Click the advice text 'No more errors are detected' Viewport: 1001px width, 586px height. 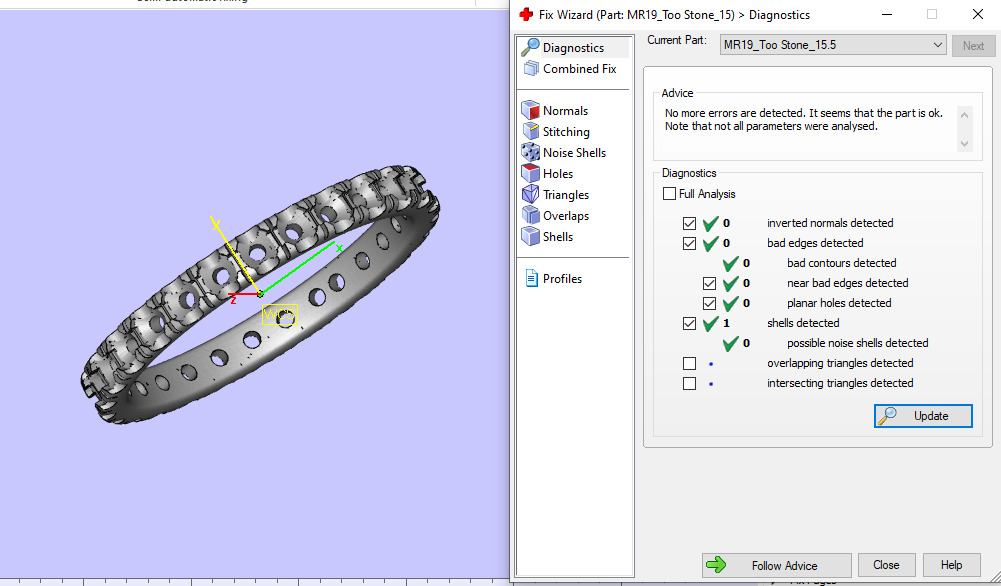[x=735, y=113]
